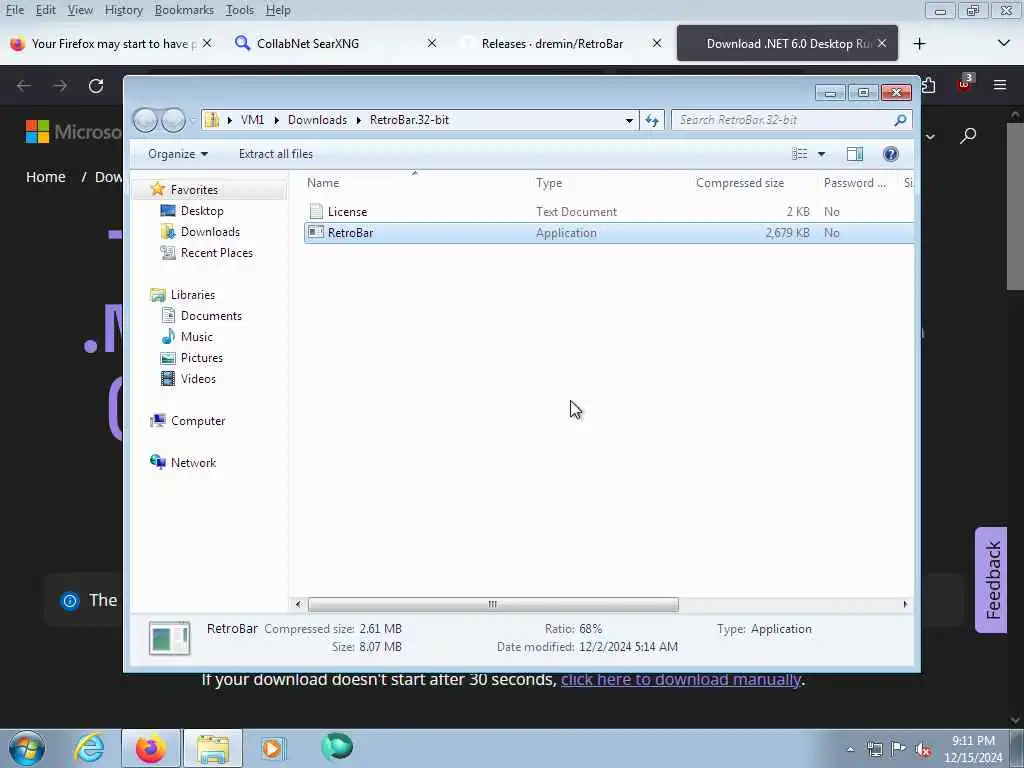Image resolution: width=1024 pixels, height=768 pixels.
Task: Reload the Firefox page
Action: (x=96, y=86)
